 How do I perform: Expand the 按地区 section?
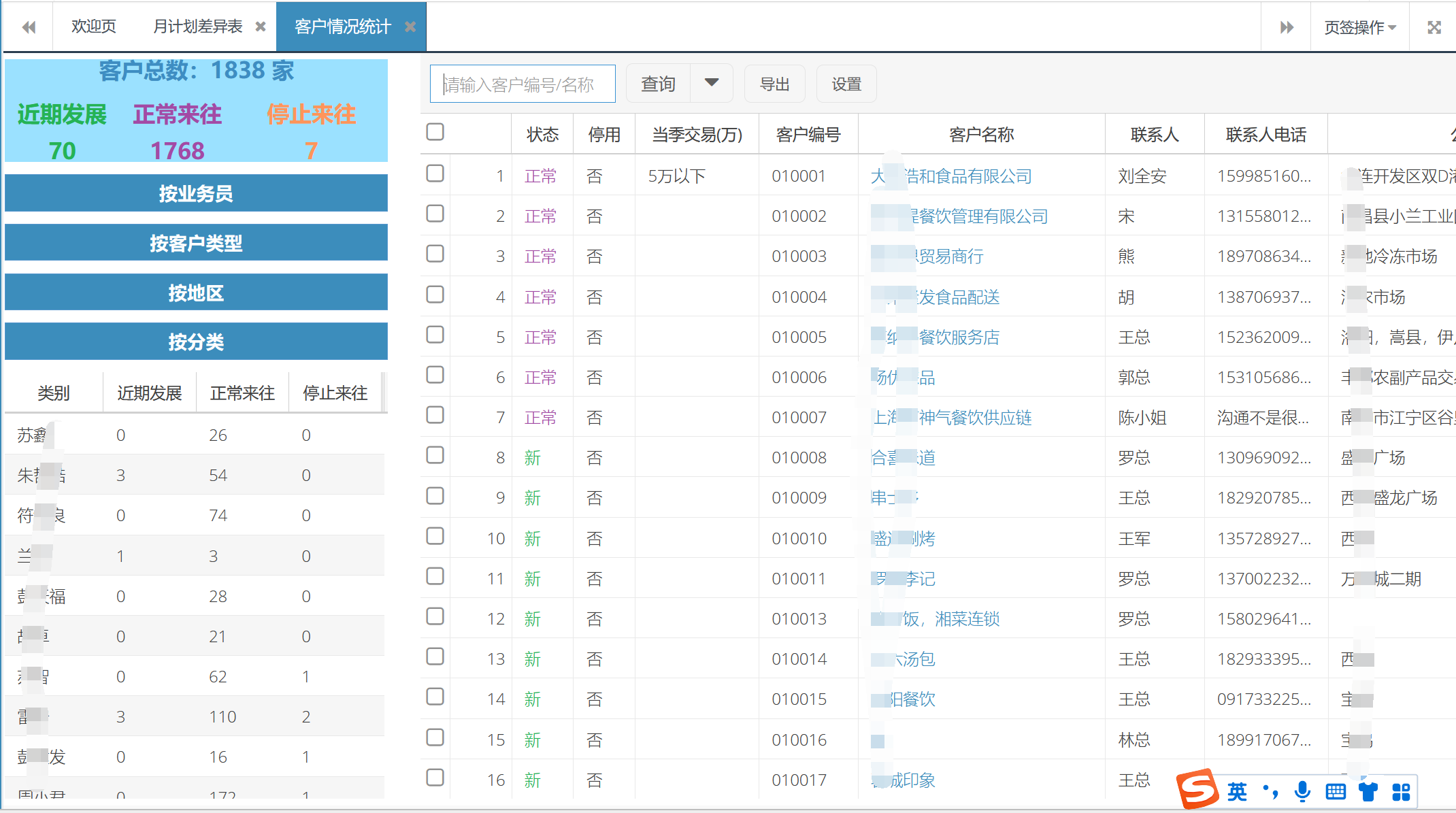pyautogui.click(x=196, y=293)
